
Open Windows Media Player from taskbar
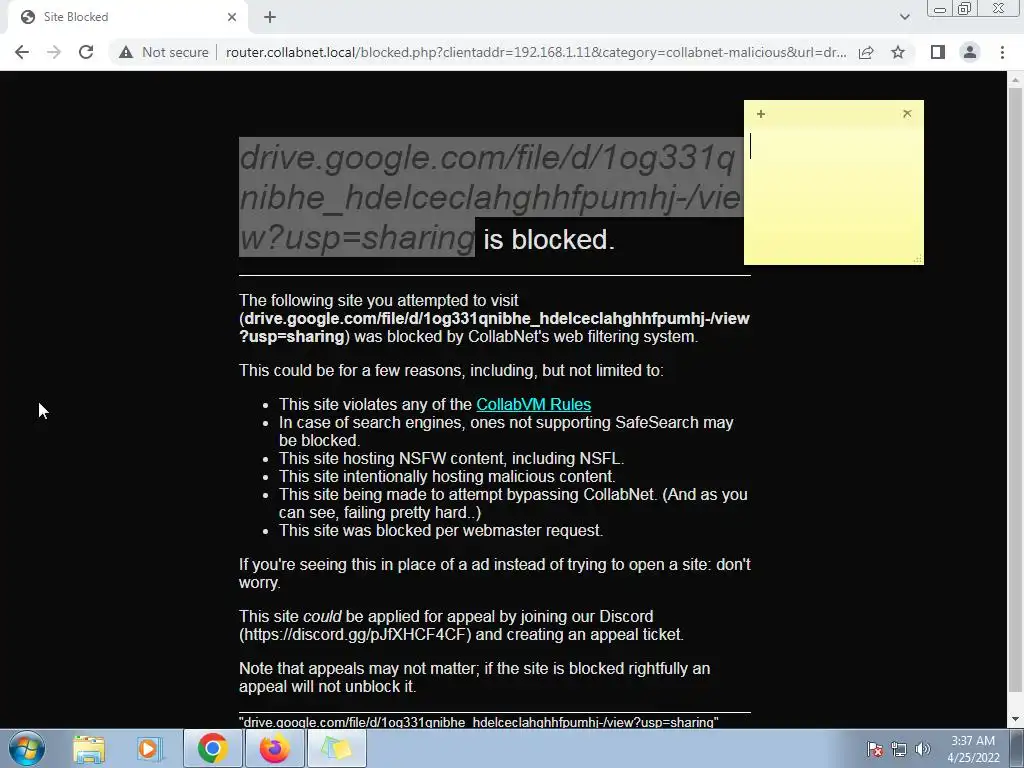[150, 748]
